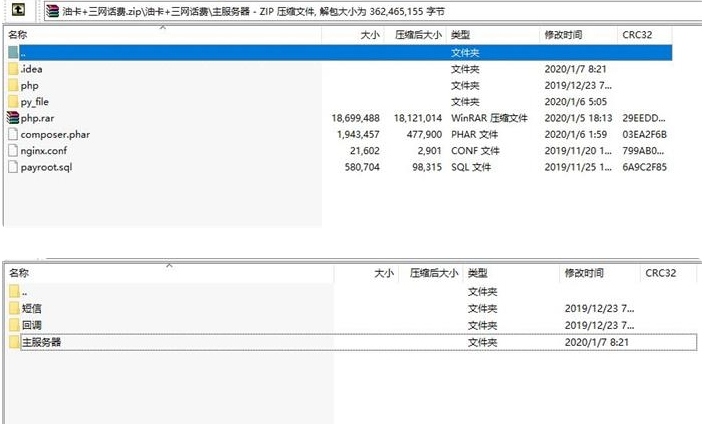Image resolution: width=712 pixels, height=424 pixels.
Task: Click the 03EA2F6B CRC32 value
Action: click(644, 134)
